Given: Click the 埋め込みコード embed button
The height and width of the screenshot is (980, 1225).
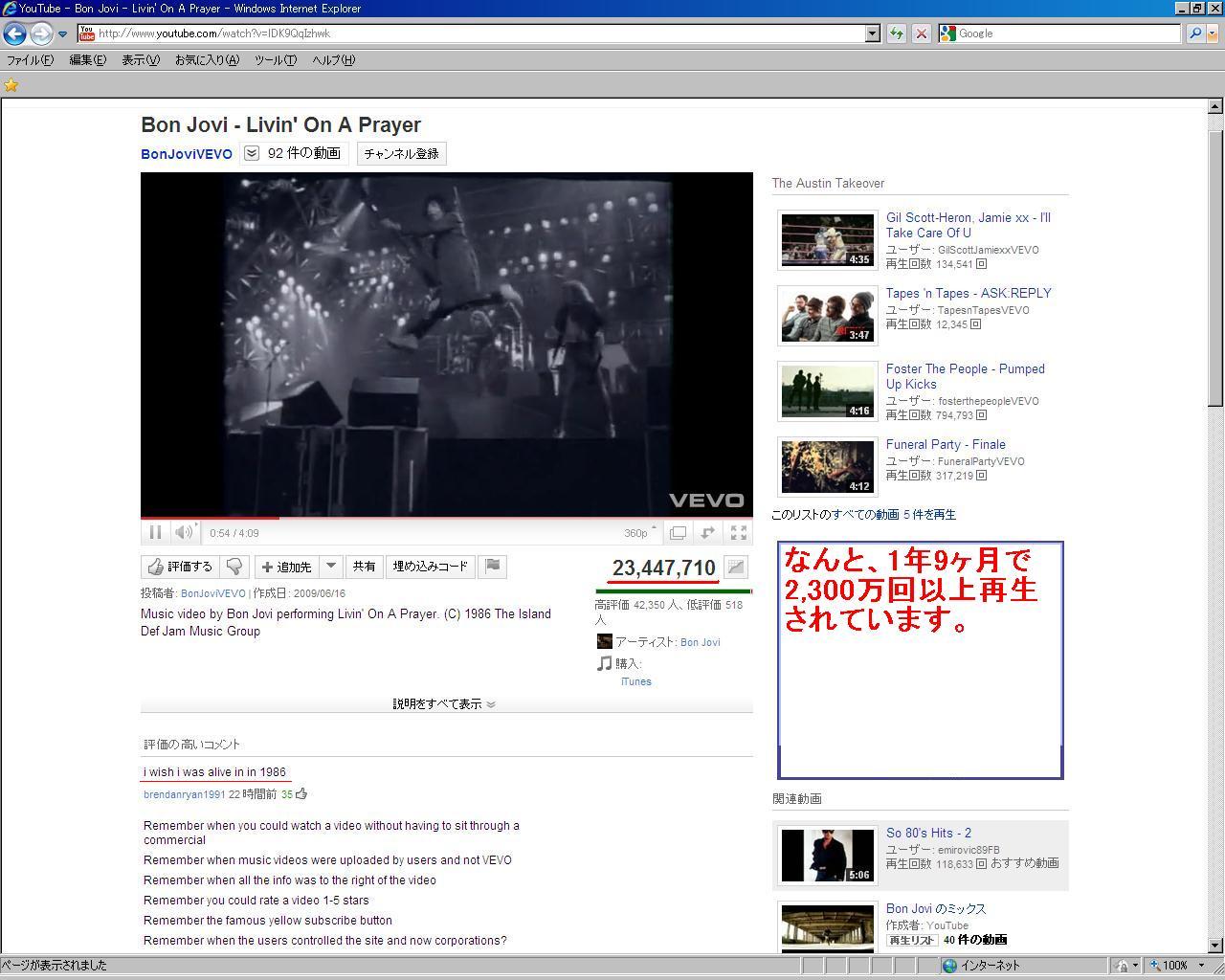Looking at the screenshot, I should pyautogui.click(x=431, y=567).
